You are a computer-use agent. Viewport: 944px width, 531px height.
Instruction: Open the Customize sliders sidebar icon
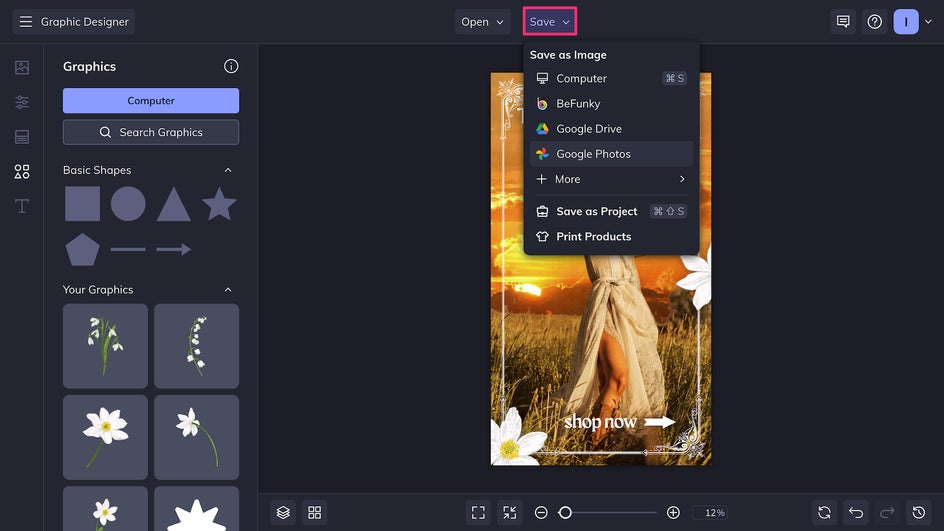22,102
